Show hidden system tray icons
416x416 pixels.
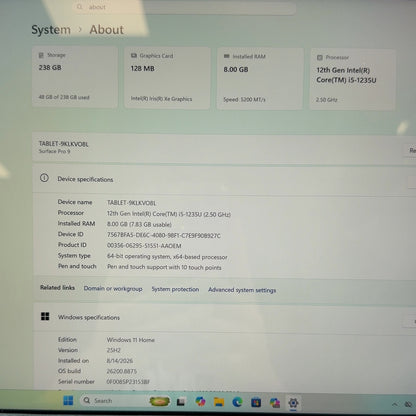(394, 404)
